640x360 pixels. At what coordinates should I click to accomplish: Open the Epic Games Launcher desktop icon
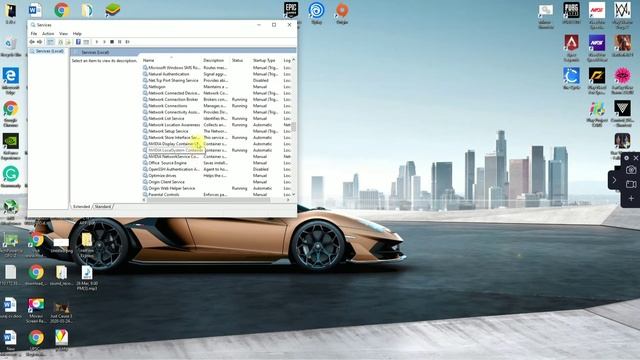[x=291, y=10]
